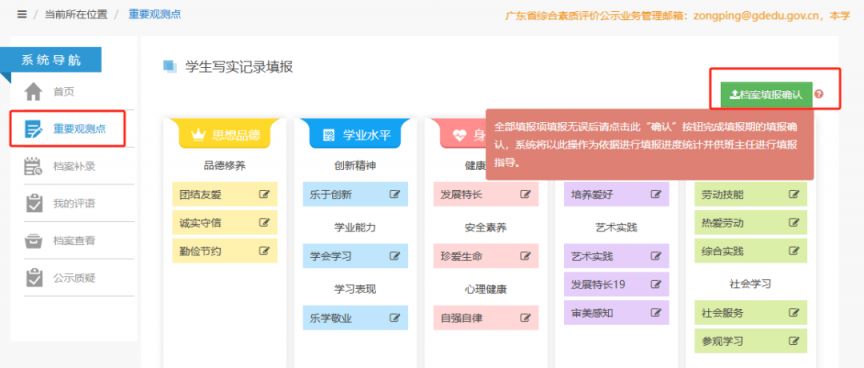Edit icon for 自强自律
Viewport: 864px width, 368px height.
[x=526, y=317]
